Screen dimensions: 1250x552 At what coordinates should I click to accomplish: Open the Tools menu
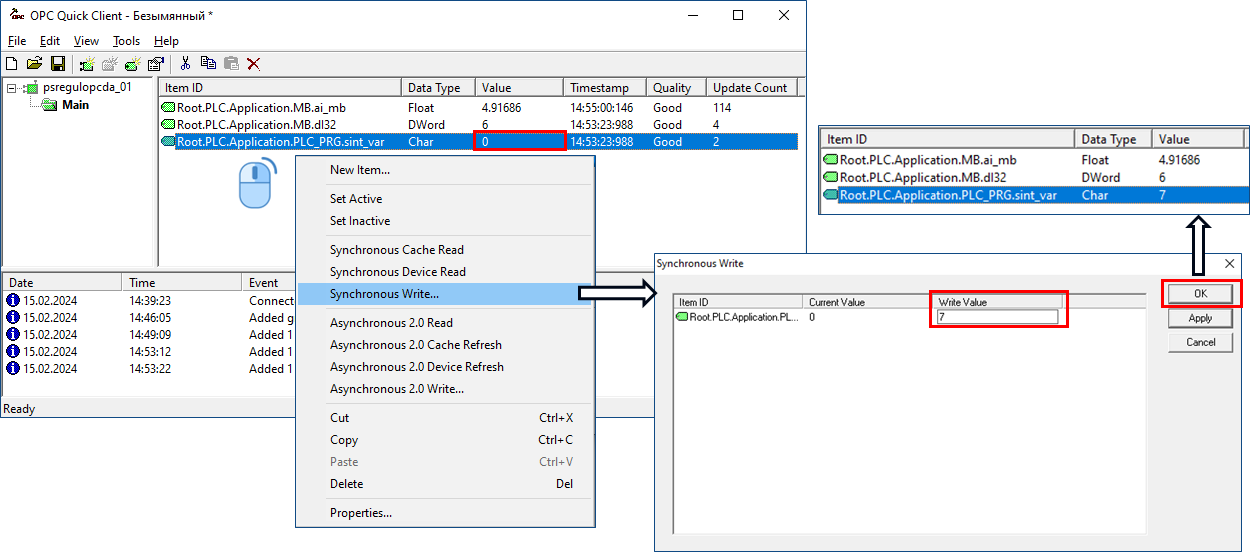[126, 41]
